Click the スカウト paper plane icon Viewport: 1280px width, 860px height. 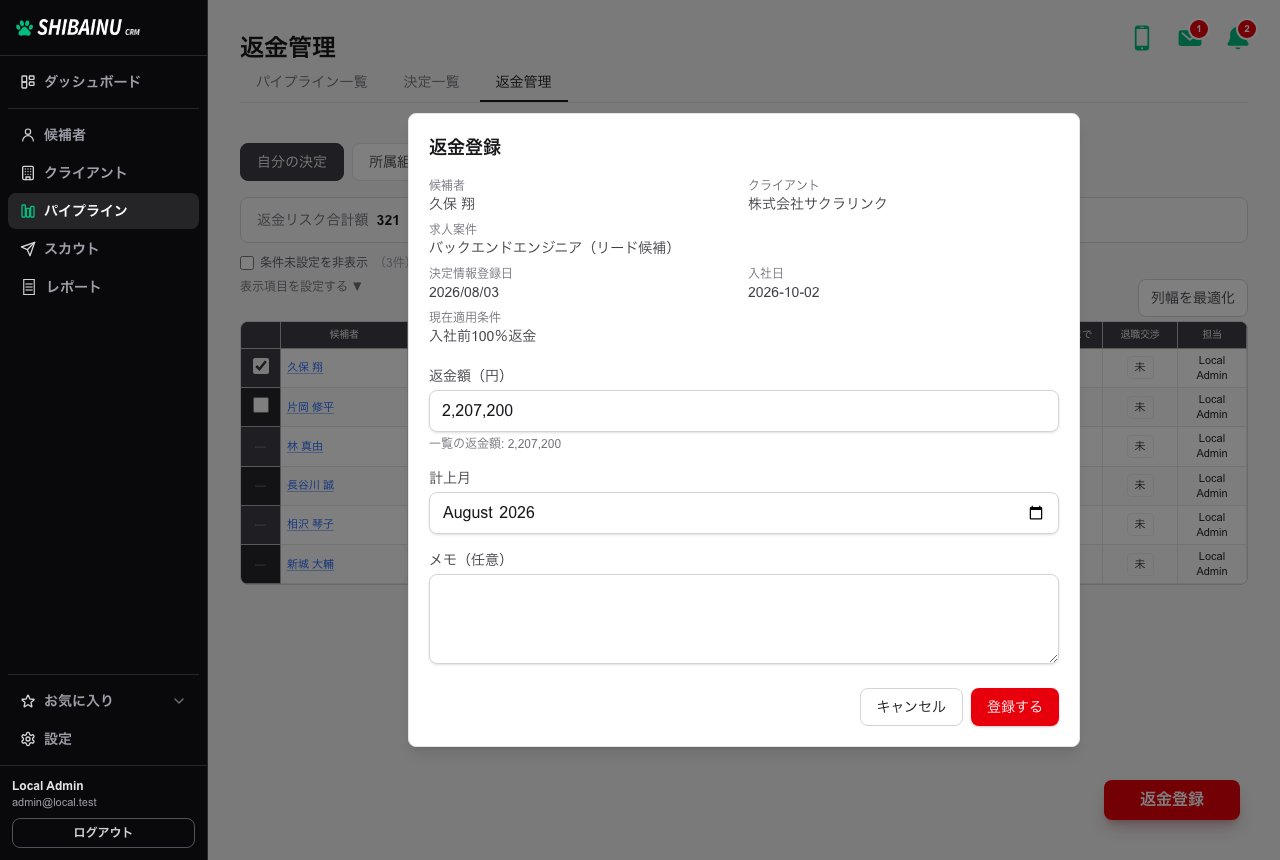[x=28, y=249]
